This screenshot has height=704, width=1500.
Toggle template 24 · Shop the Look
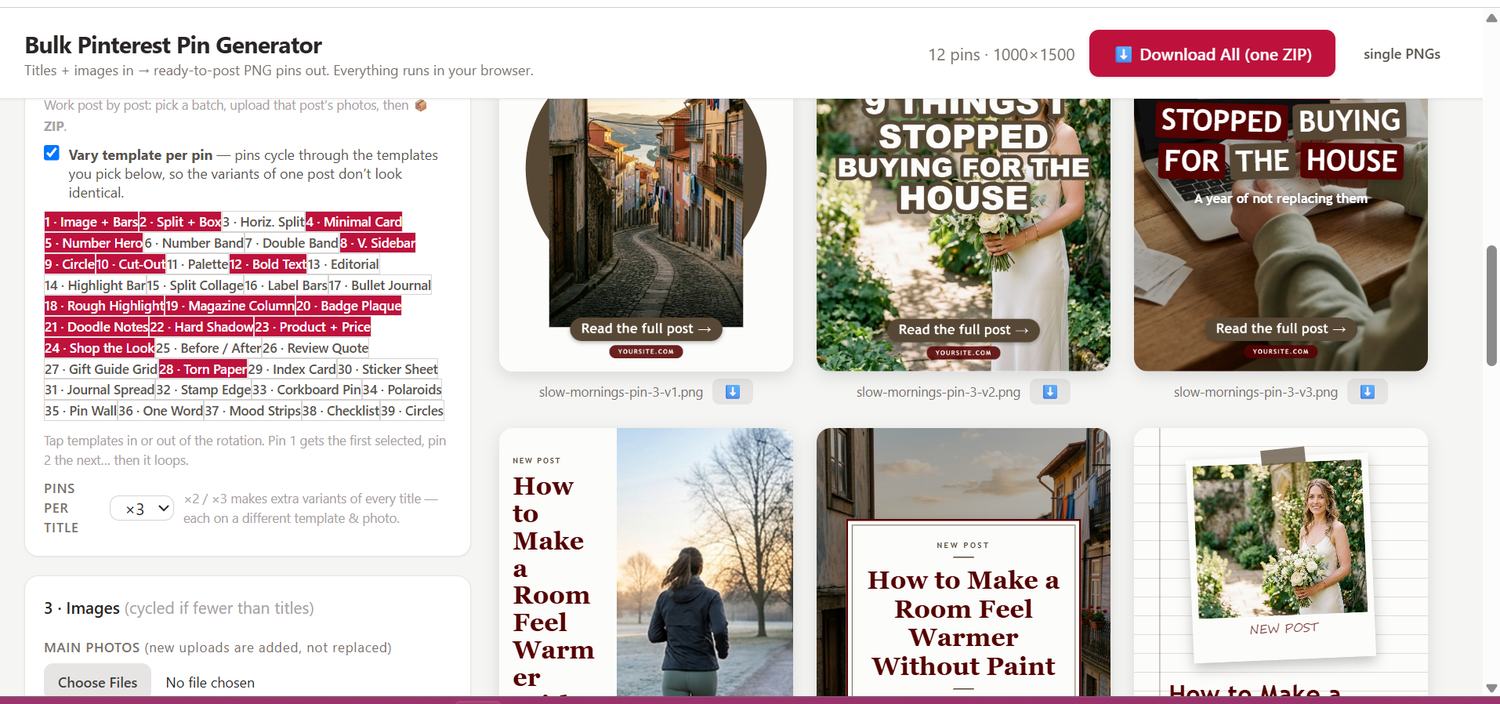click(99, 348)
